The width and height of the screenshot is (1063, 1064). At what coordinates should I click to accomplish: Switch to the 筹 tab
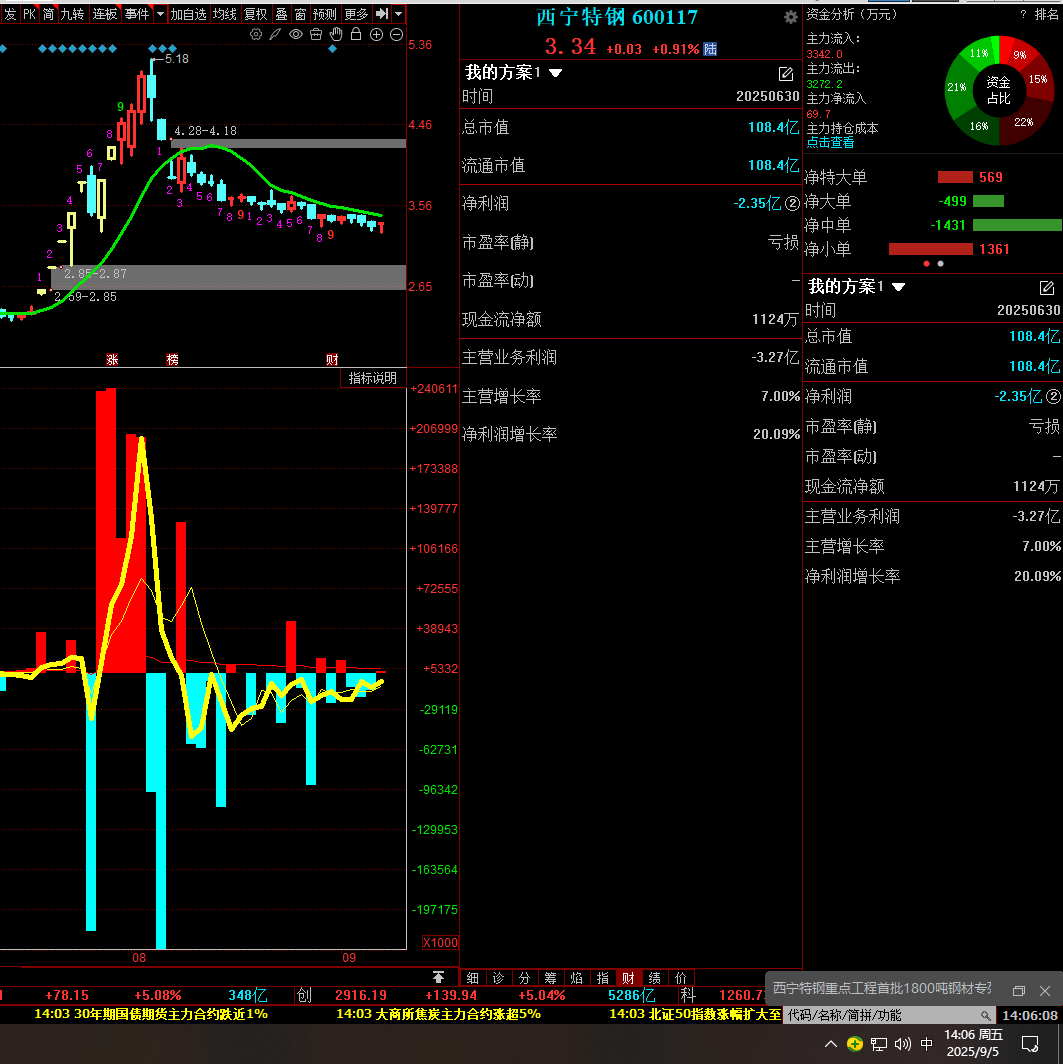550,978
